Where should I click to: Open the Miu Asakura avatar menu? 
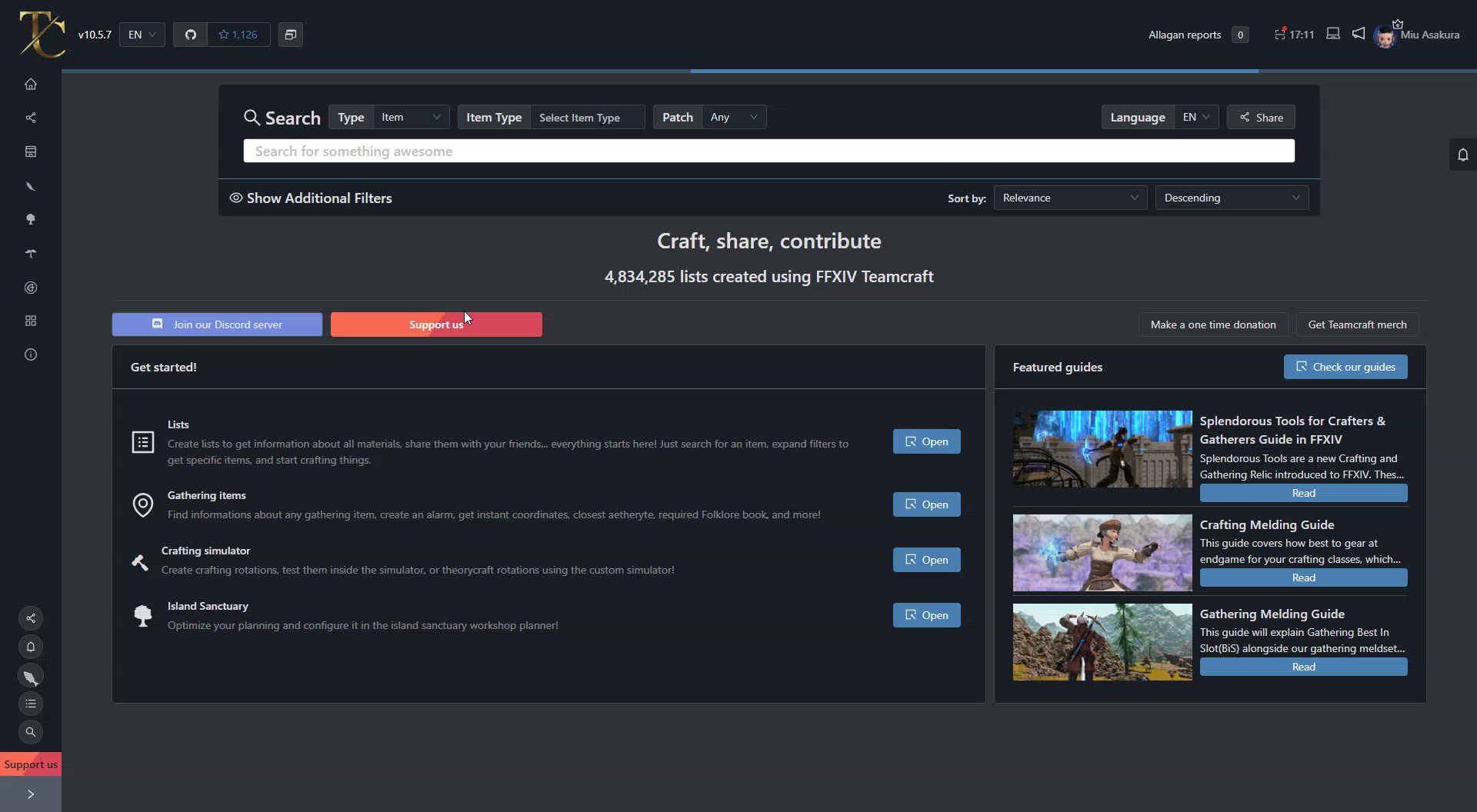(1385, 36)
